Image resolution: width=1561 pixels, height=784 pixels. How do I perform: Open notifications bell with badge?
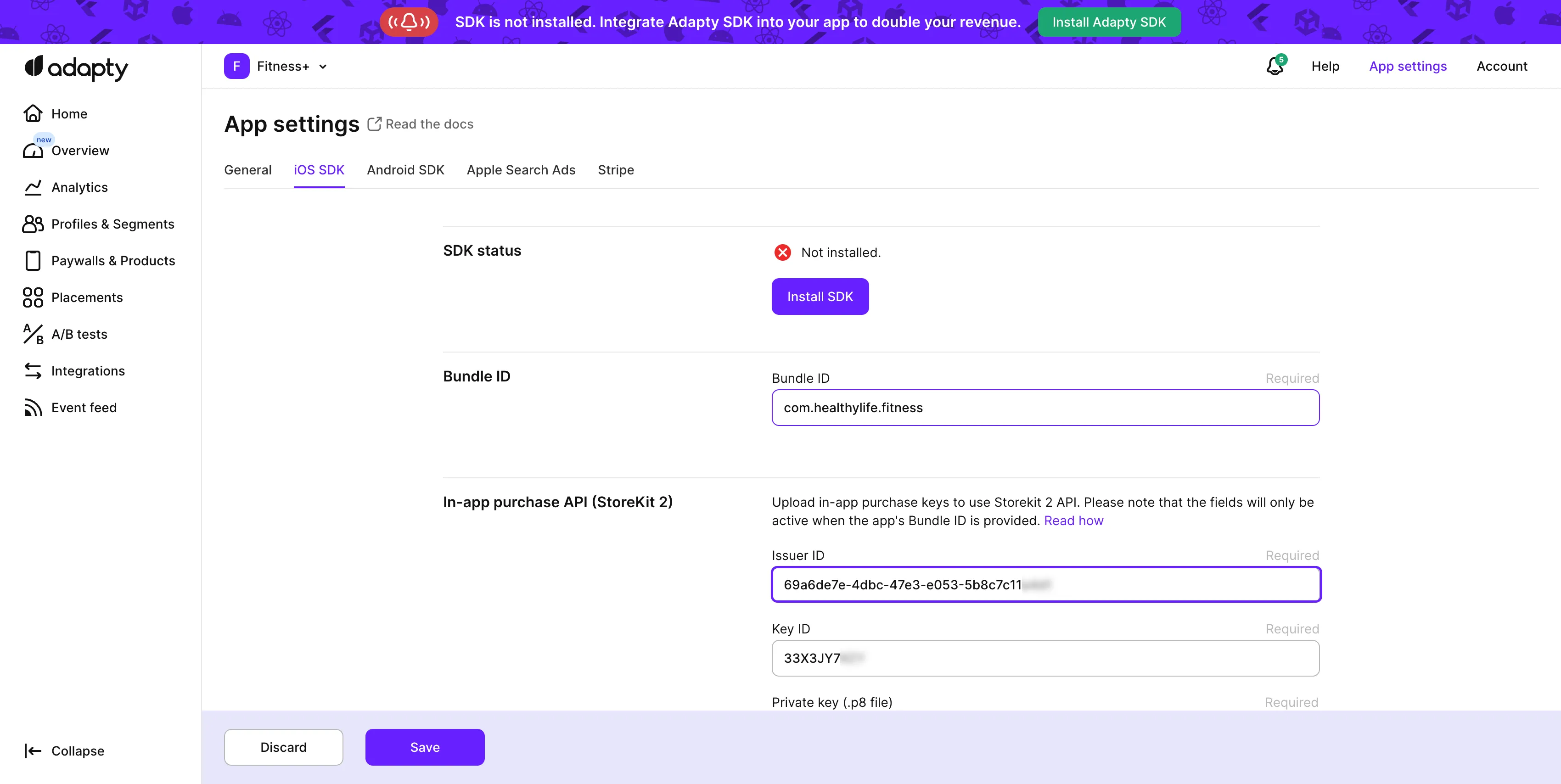(1275, 66)
